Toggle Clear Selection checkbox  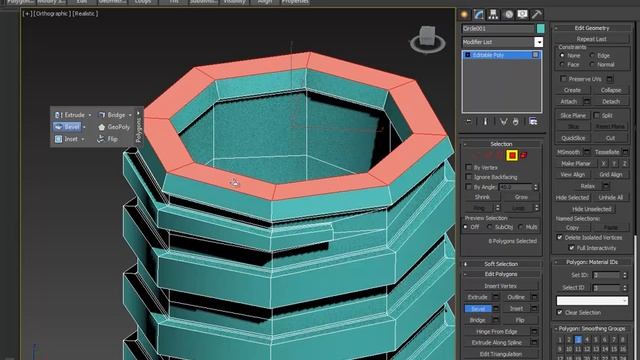(x=560, y=313)
